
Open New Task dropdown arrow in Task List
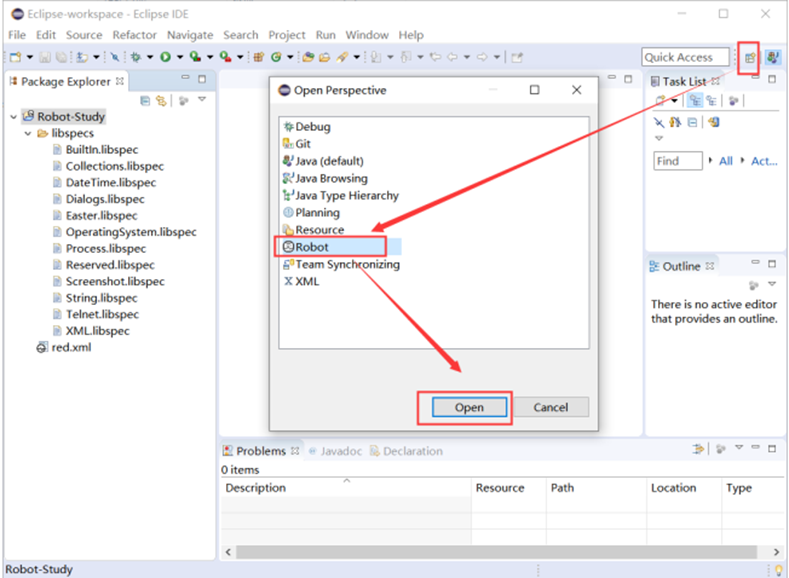click(x=674, y=101)
